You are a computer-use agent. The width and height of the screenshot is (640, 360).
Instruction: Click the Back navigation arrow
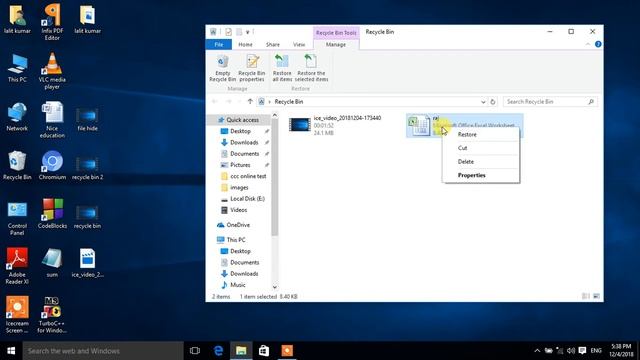215,102
